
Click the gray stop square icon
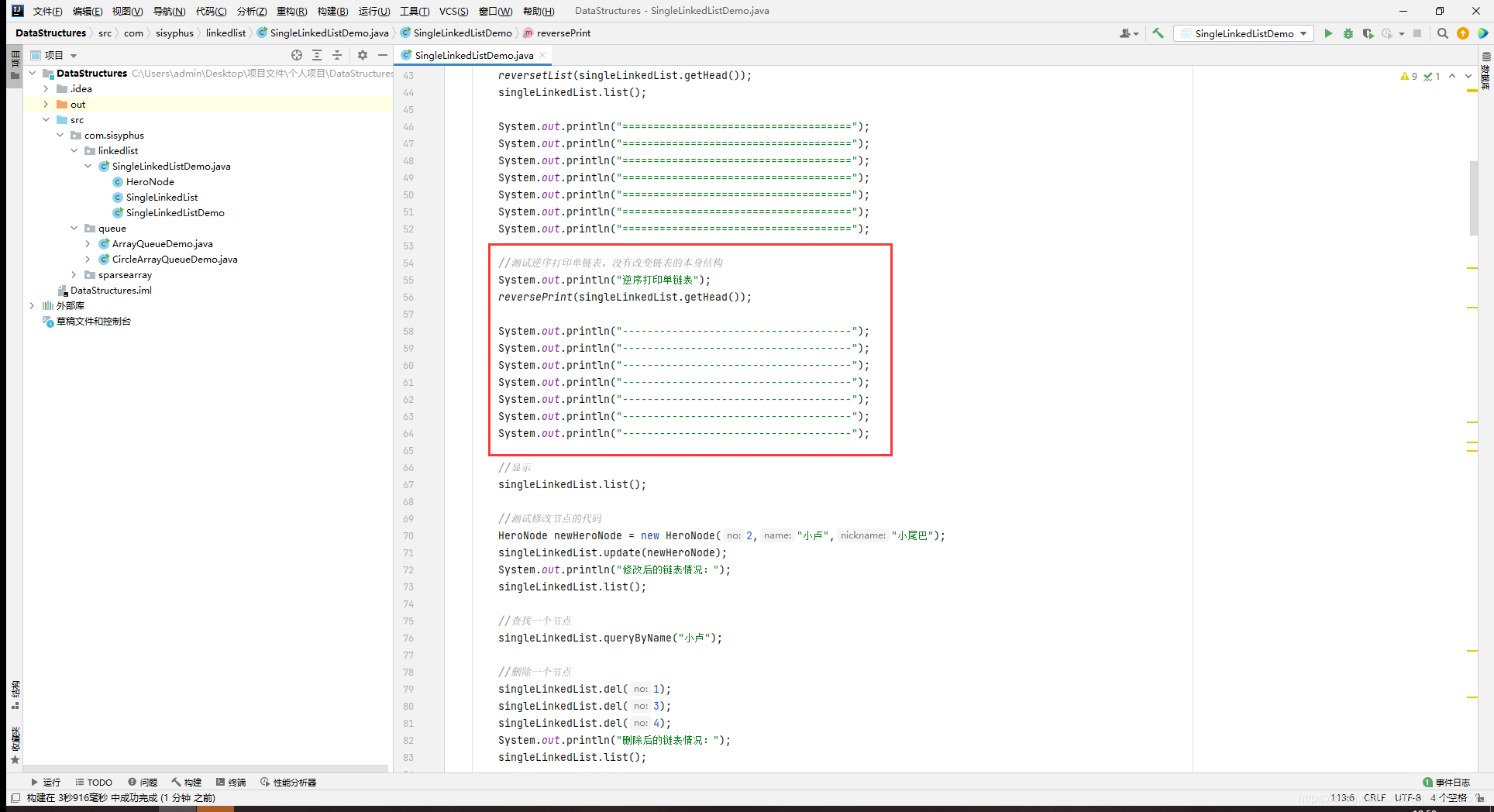(x=1417, y=33)
